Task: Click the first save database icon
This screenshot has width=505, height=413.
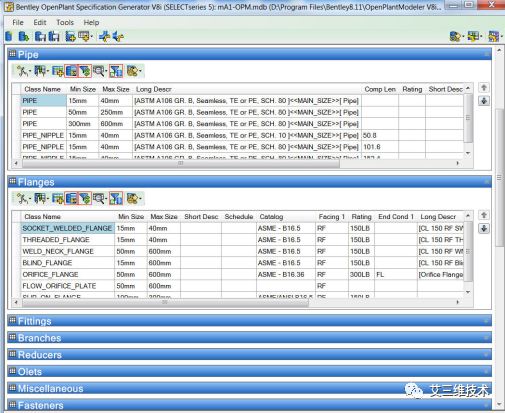Action: click(40, 36)
